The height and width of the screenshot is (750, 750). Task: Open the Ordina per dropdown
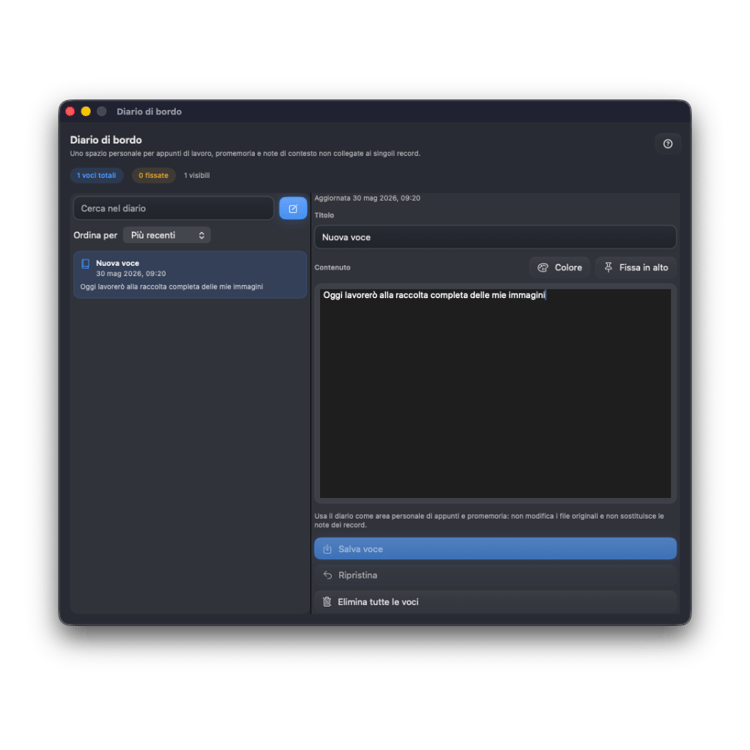tap(167, 235)
